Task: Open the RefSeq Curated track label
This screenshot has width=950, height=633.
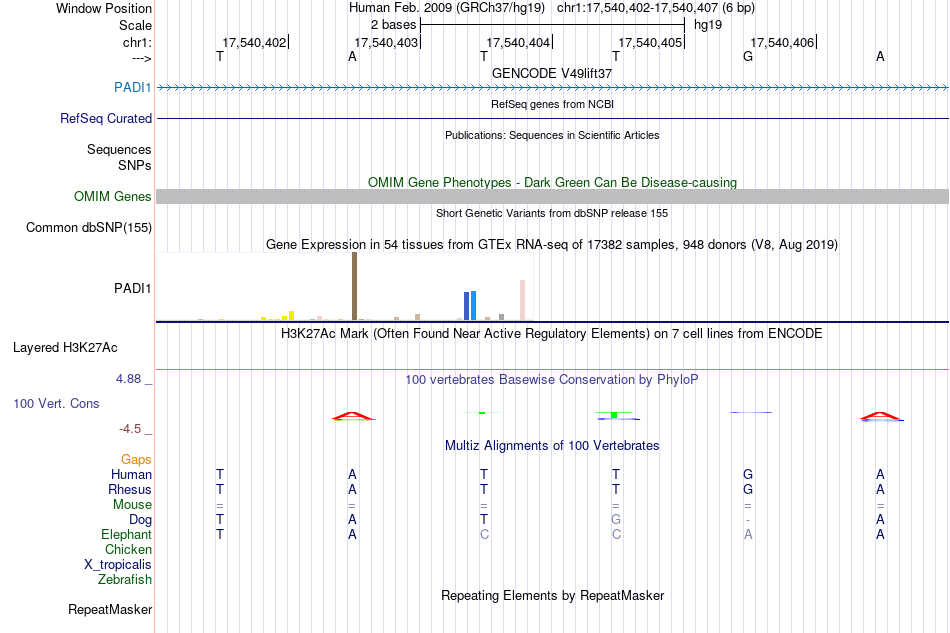Action: 105,118
